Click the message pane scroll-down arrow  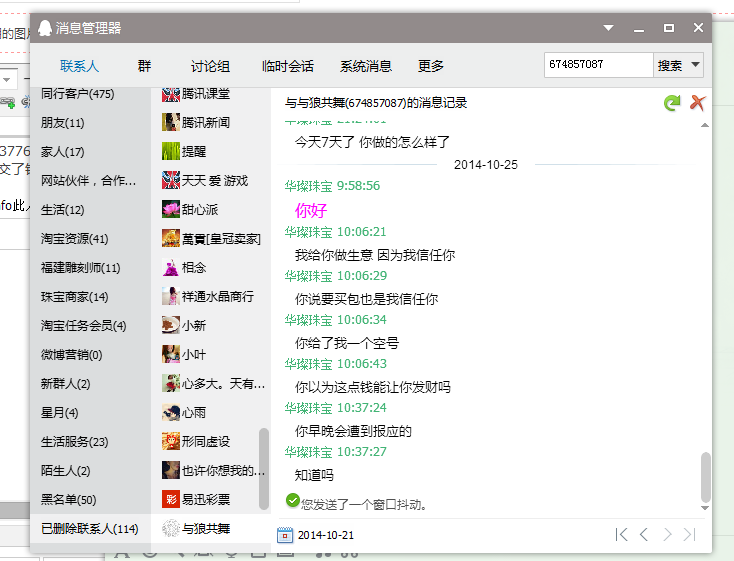point(705,508)
